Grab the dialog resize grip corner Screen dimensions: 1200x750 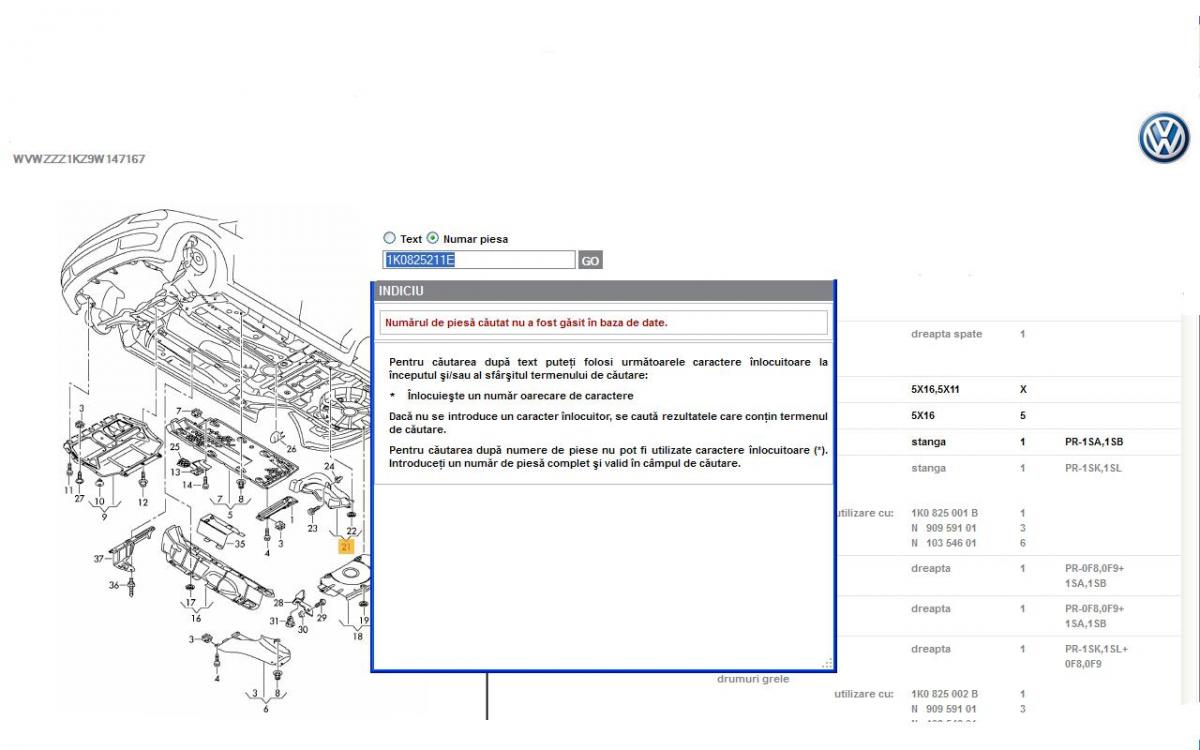click(x=827, y=663)
